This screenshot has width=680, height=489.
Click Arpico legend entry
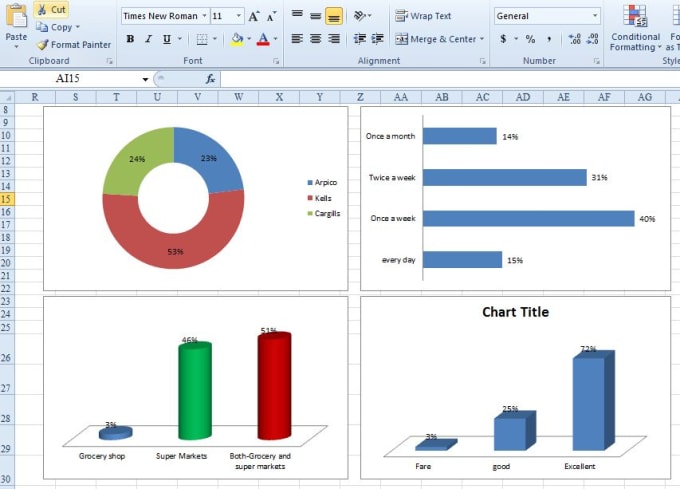pyautogui.click(x=322, y=183)
